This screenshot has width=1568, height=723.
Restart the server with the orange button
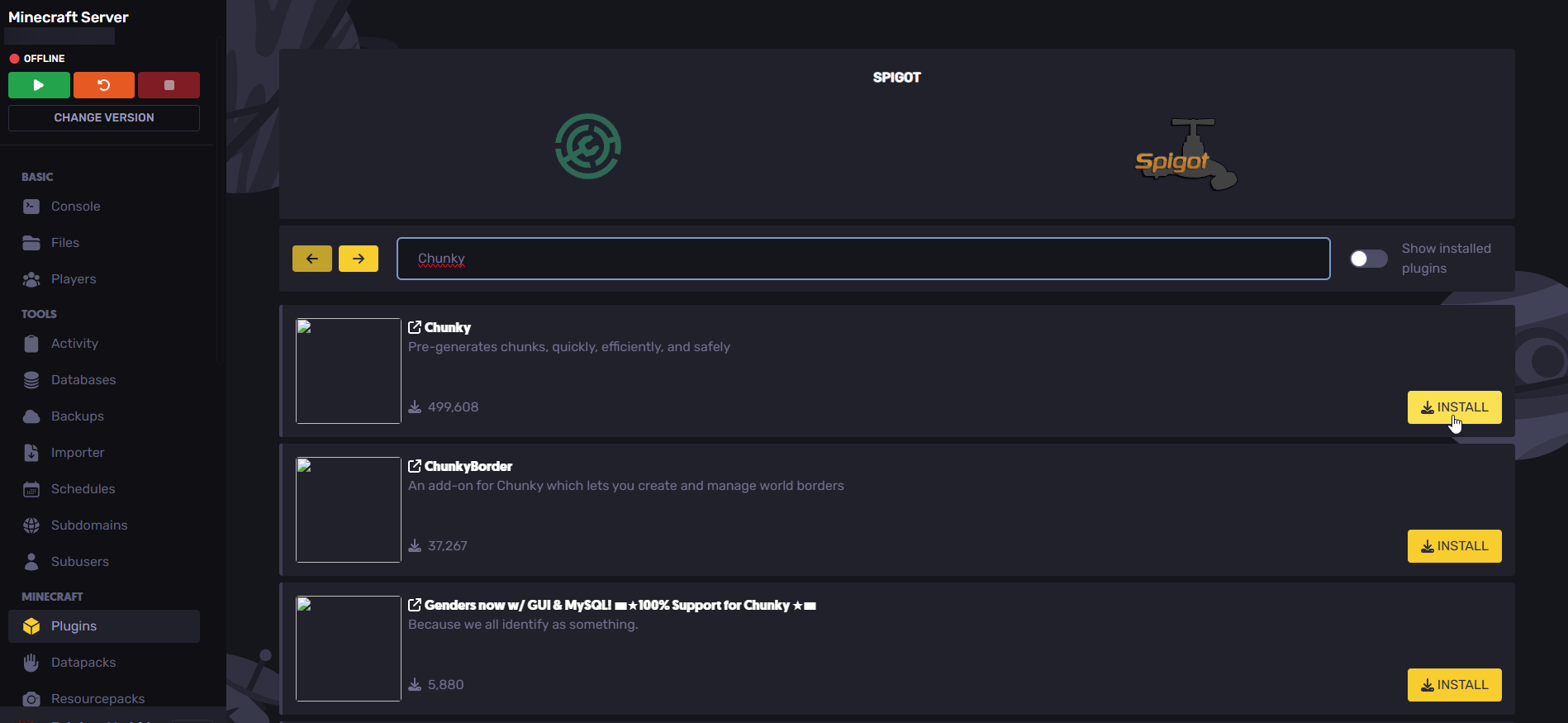(x=104, y=85)
